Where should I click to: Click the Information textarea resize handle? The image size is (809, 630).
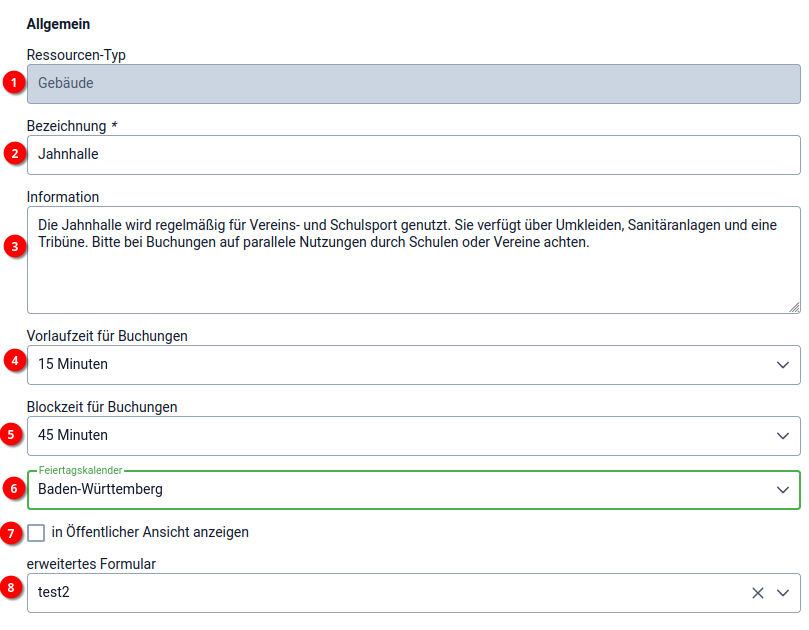(795, 308)
